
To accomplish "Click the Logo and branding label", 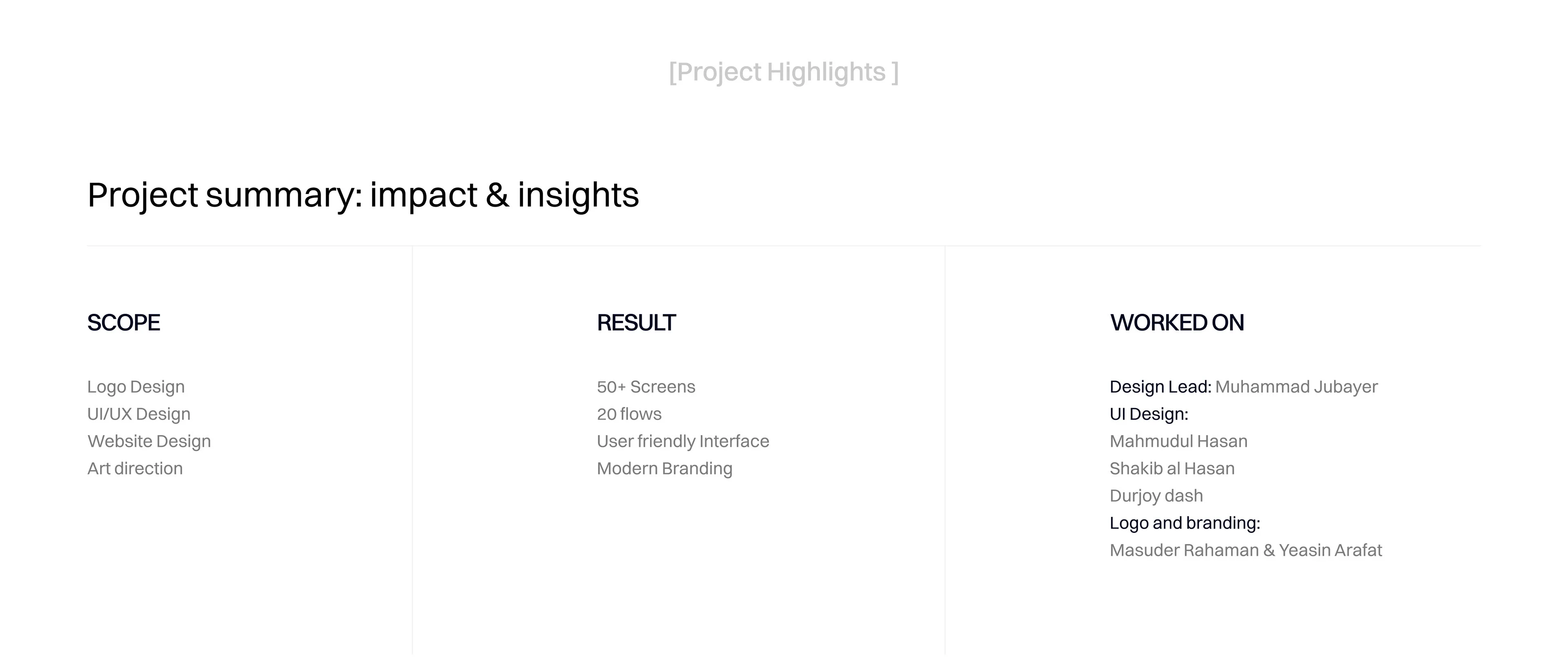I will (x=1185, y=523).
